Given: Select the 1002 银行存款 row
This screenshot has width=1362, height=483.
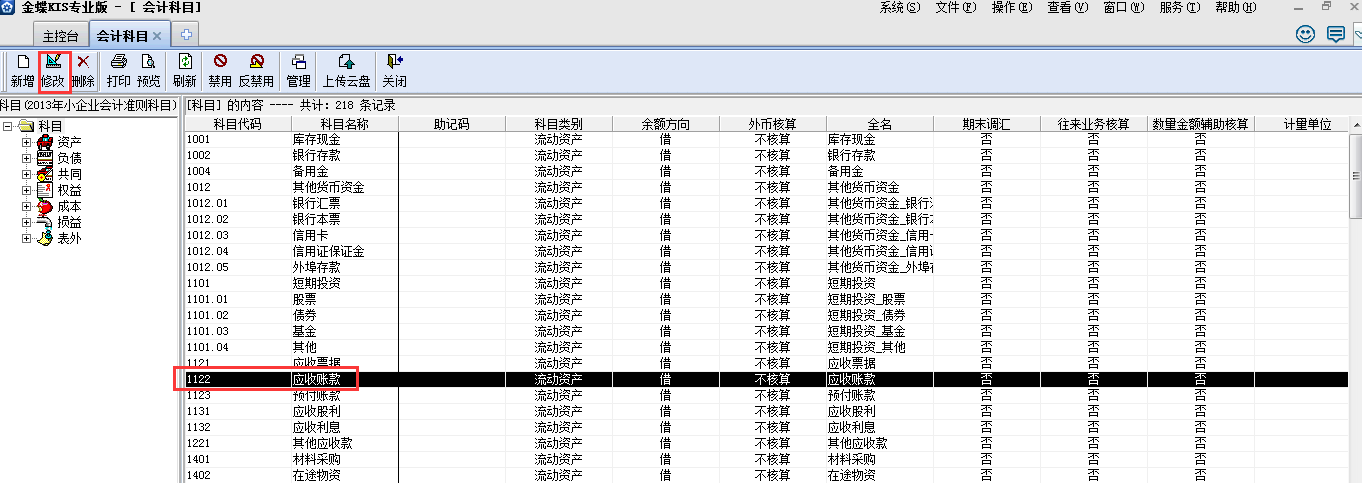Looking at the screenshot, I should [316, 155].
